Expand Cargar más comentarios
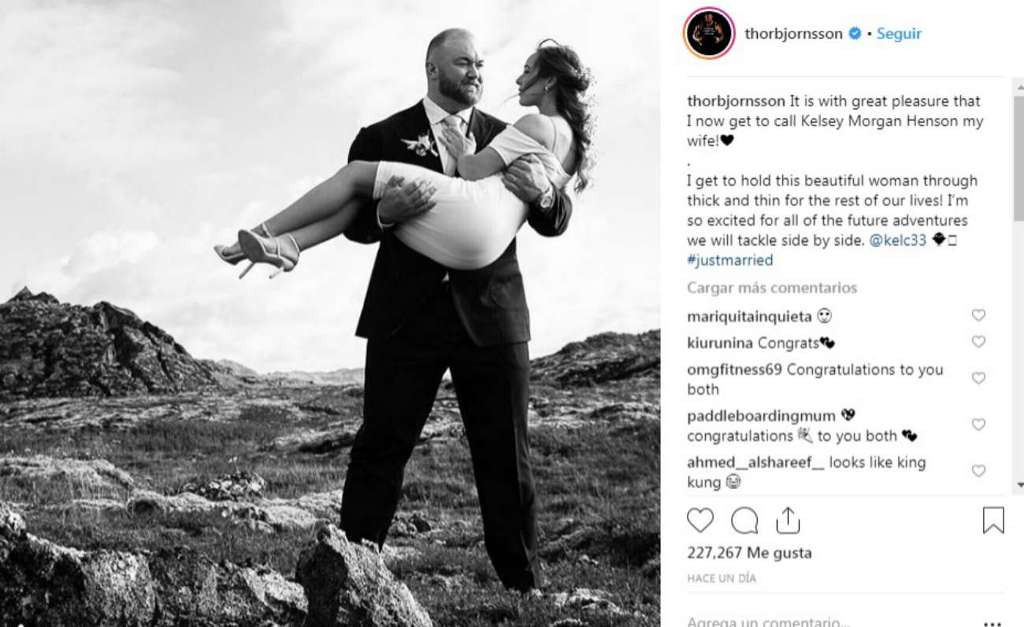Image resolution: width=1024 pixels, height=627 pixels. pos(772,288)
